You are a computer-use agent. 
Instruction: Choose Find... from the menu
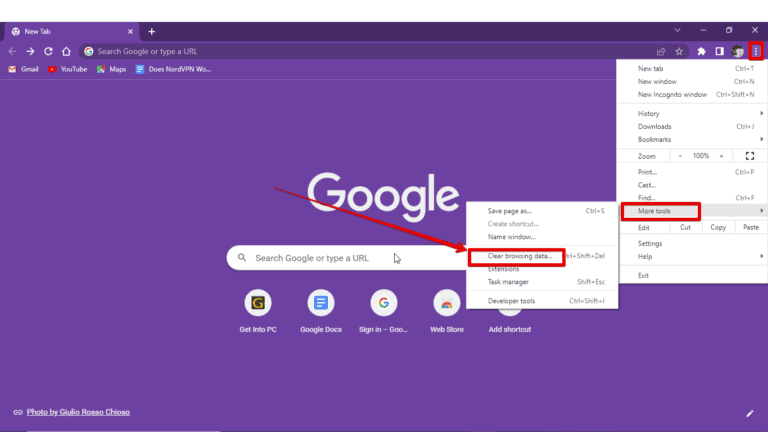point(693,197)
